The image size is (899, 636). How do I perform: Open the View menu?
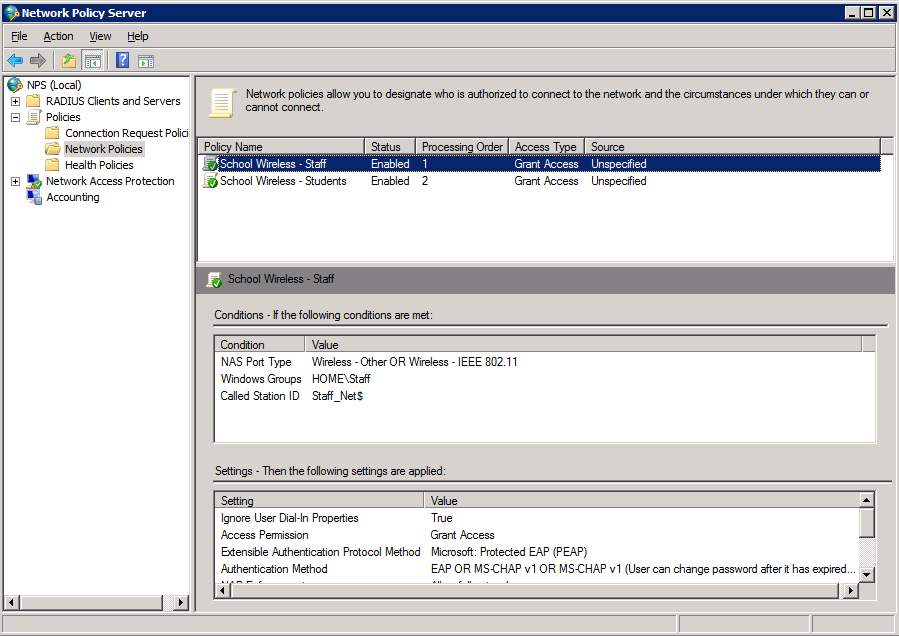click(x=100, y=36)
